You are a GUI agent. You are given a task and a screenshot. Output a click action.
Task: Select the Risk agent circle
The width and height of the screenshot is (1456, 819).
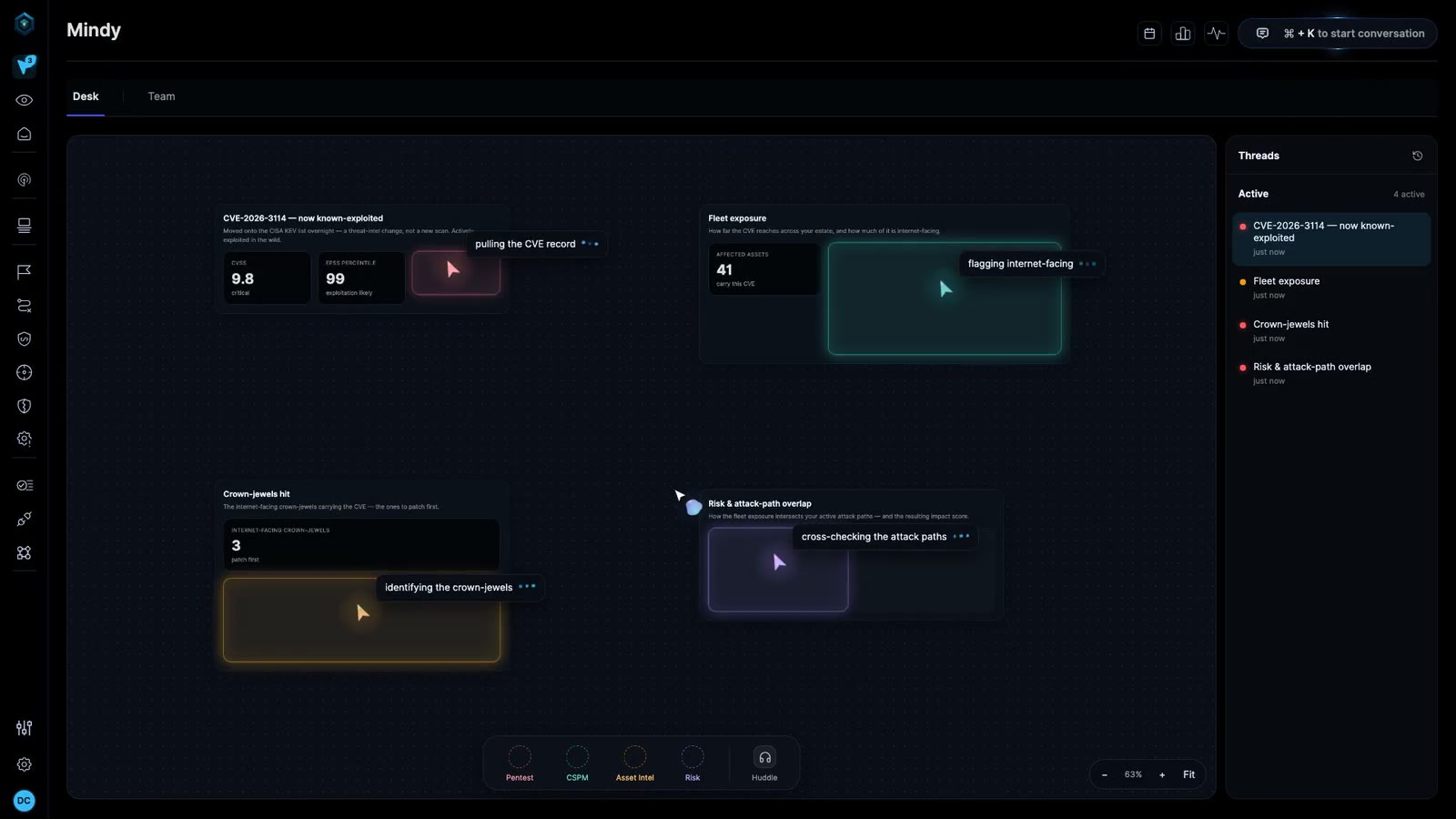point(693,757)
